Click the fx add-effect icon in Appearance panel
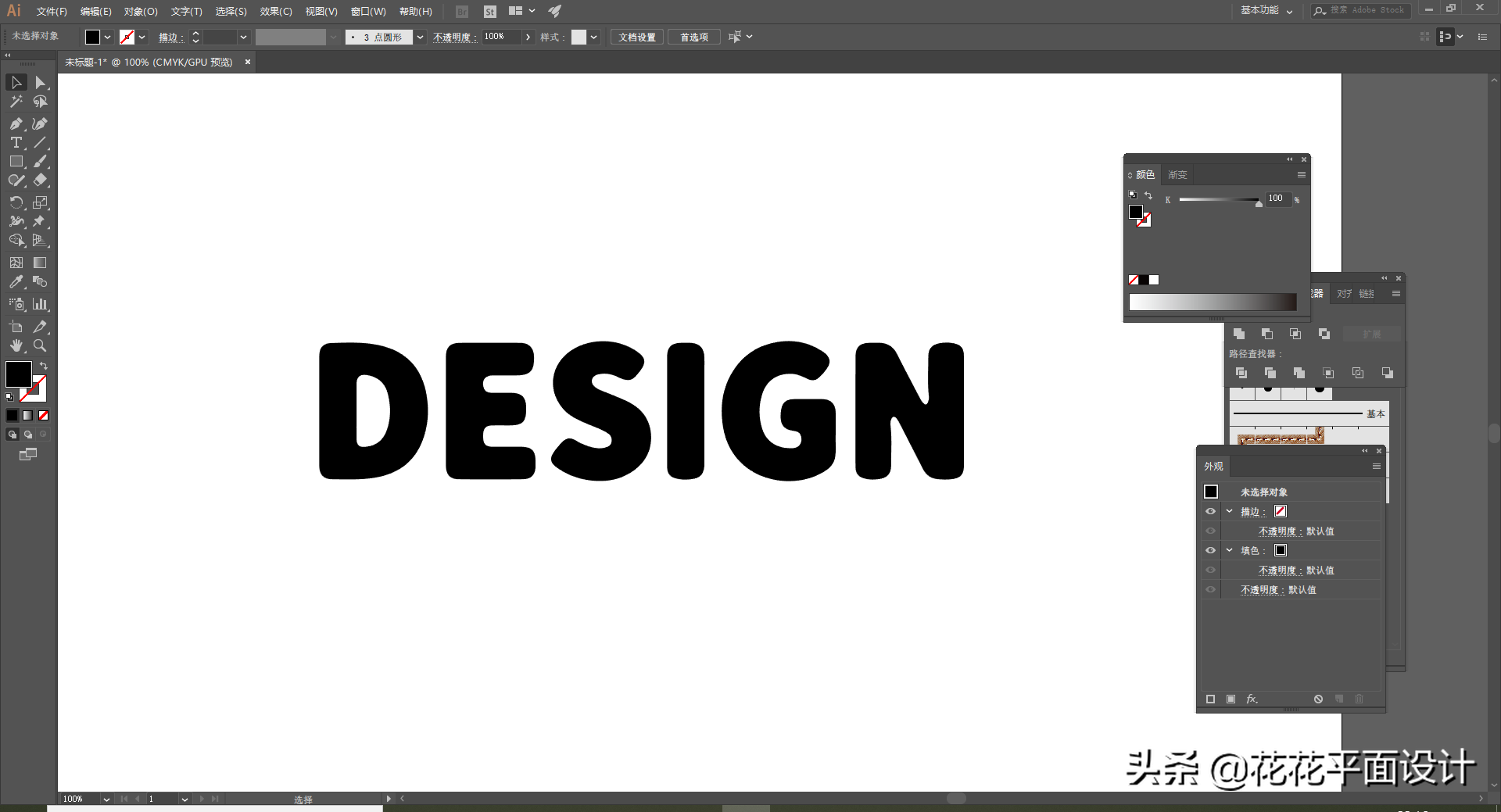 [x=1252, y=699]
